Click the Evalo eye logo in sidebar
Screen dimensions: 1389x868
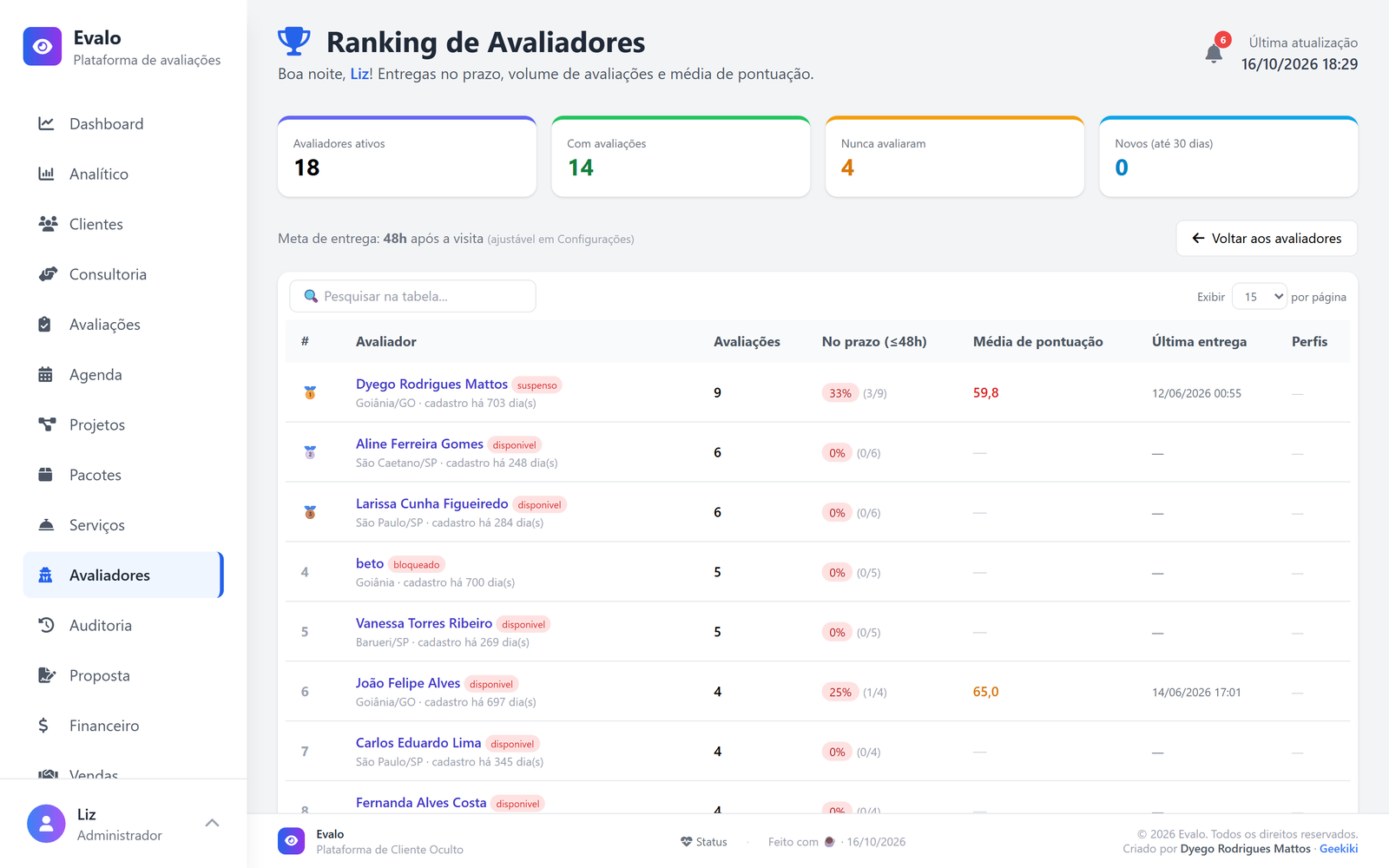(43, 47)
